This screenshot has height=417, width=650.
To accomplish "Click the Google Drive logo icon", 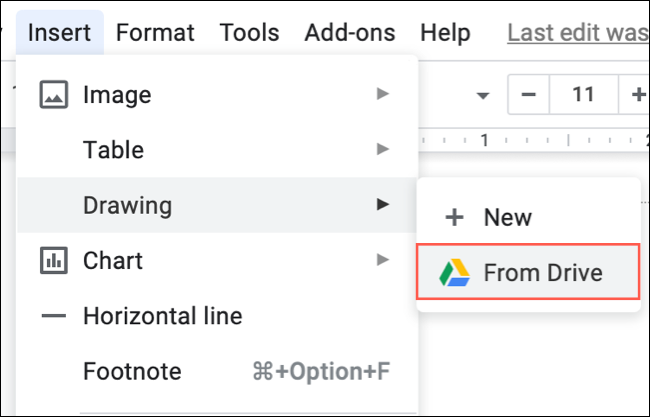I will coord(455,272).
